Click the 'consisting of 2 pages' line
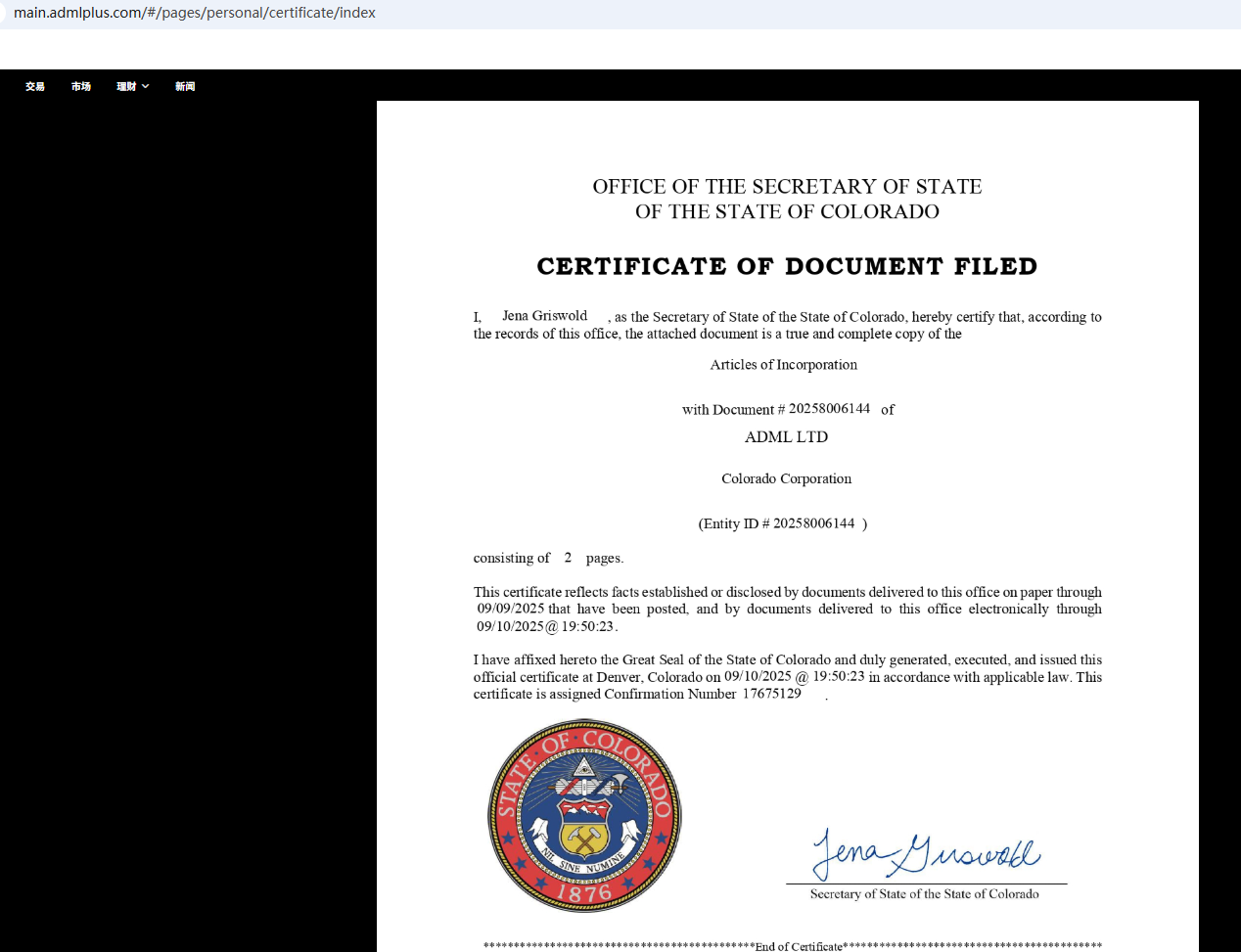Screen dimensions: 1241x952 coord(548,558)
